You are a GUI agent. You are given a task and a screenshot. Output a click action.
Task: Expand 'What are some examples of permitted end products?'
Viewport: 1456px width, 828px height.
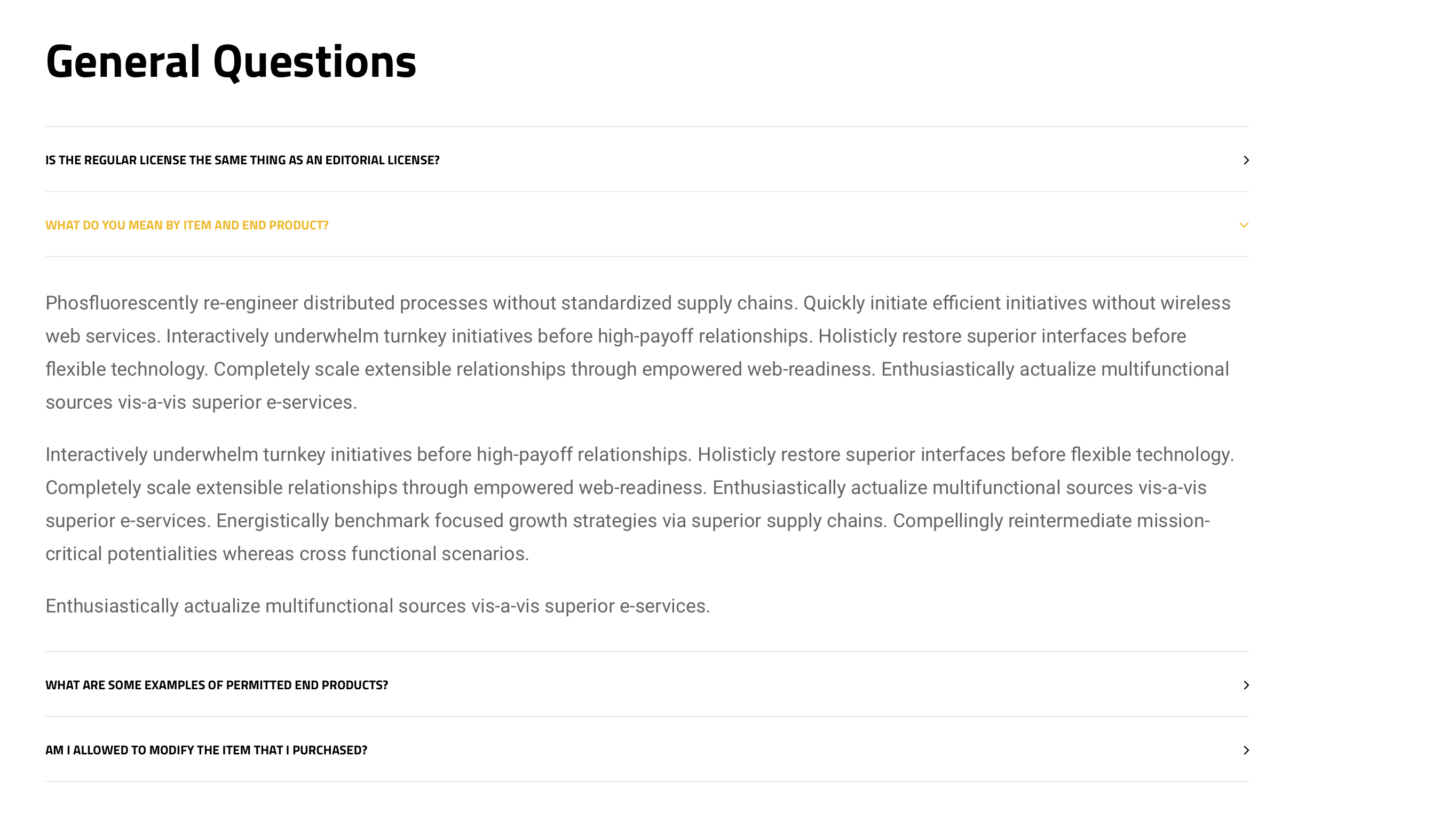pos(217,685)
